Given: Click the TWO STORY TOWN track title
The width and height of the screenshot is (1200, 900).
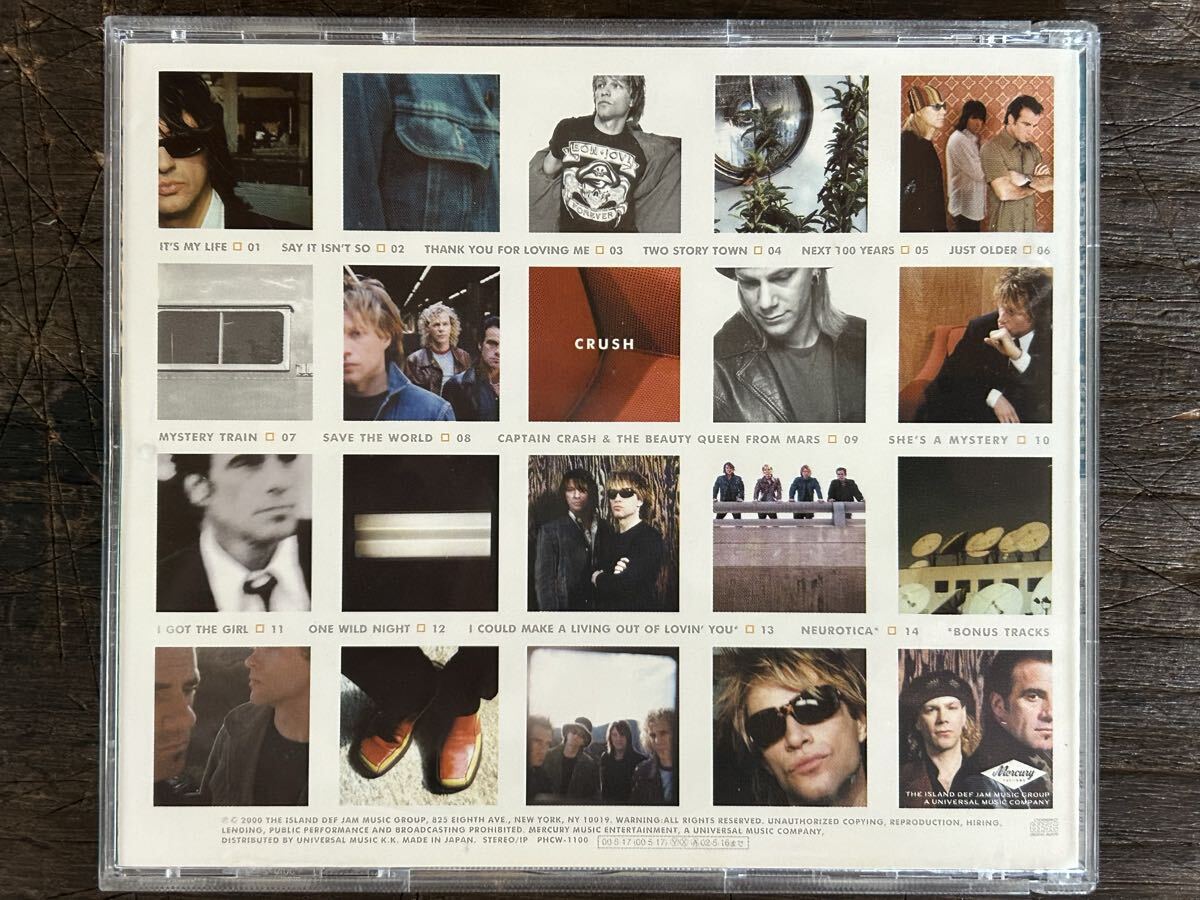Looking at the screenshot, I should click(x=696, y=249).
